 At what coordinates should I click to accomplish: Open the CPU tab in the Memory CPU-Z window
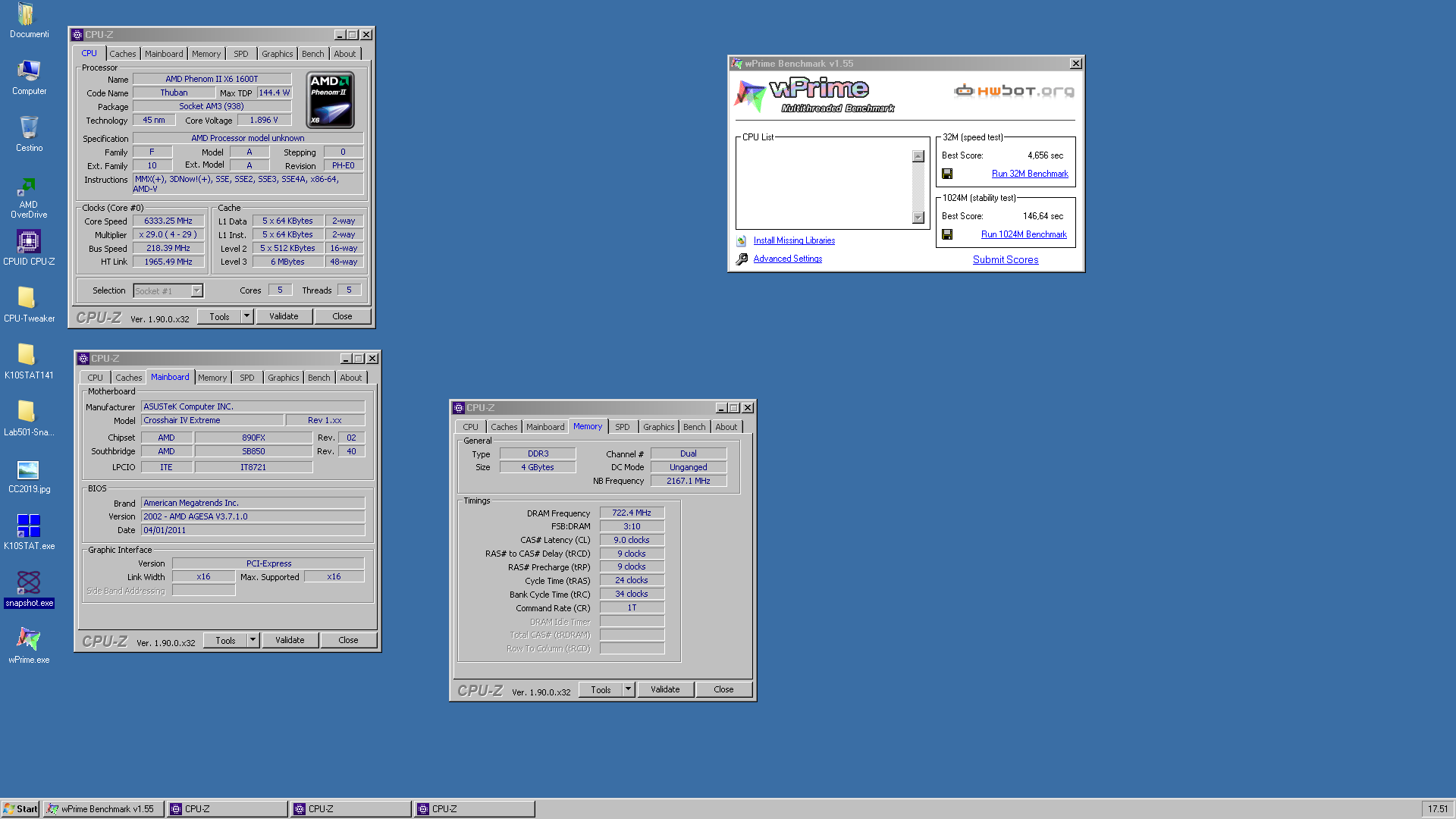click(470, 427)
